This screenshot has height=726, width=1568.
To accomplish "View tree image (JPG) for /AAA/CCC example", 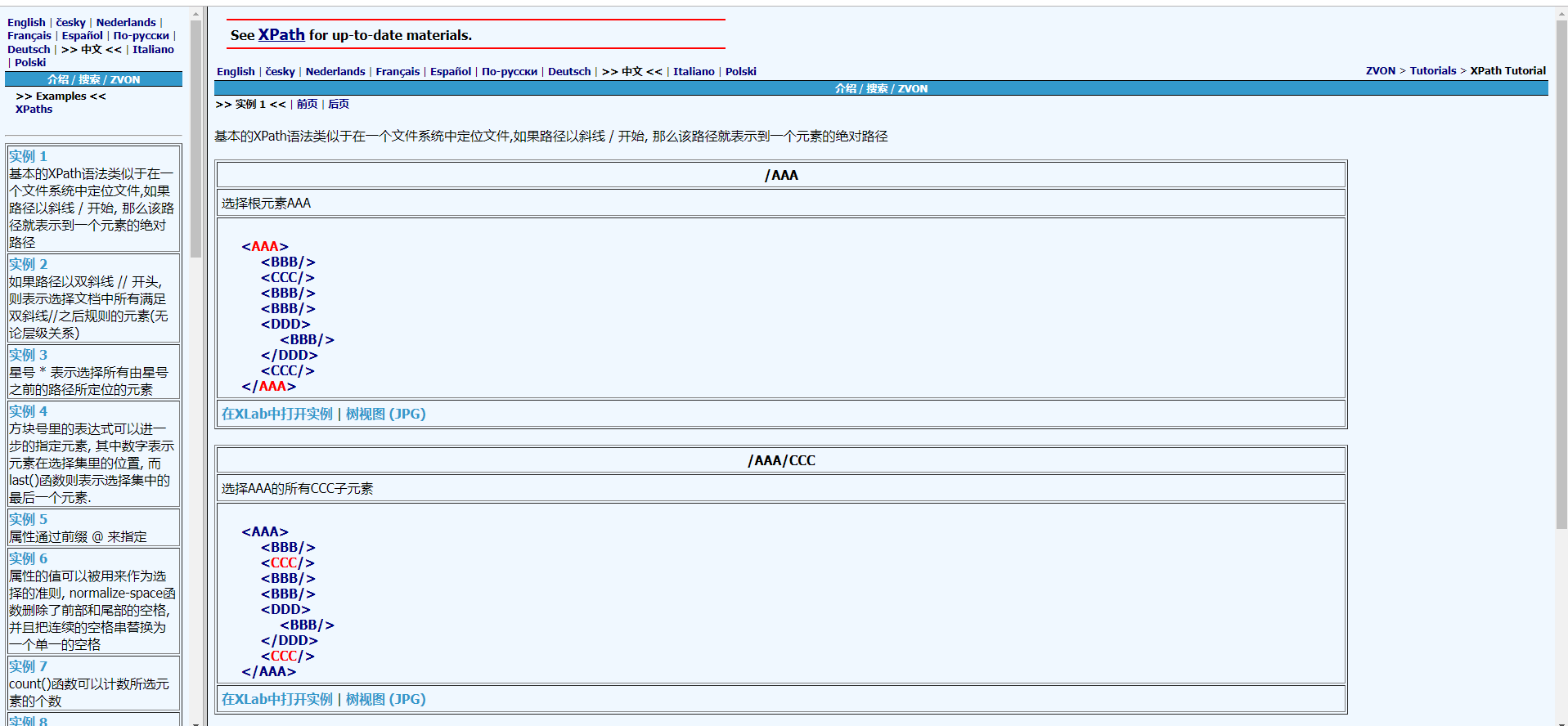I will pyautogui.click(x=386, y=699).
